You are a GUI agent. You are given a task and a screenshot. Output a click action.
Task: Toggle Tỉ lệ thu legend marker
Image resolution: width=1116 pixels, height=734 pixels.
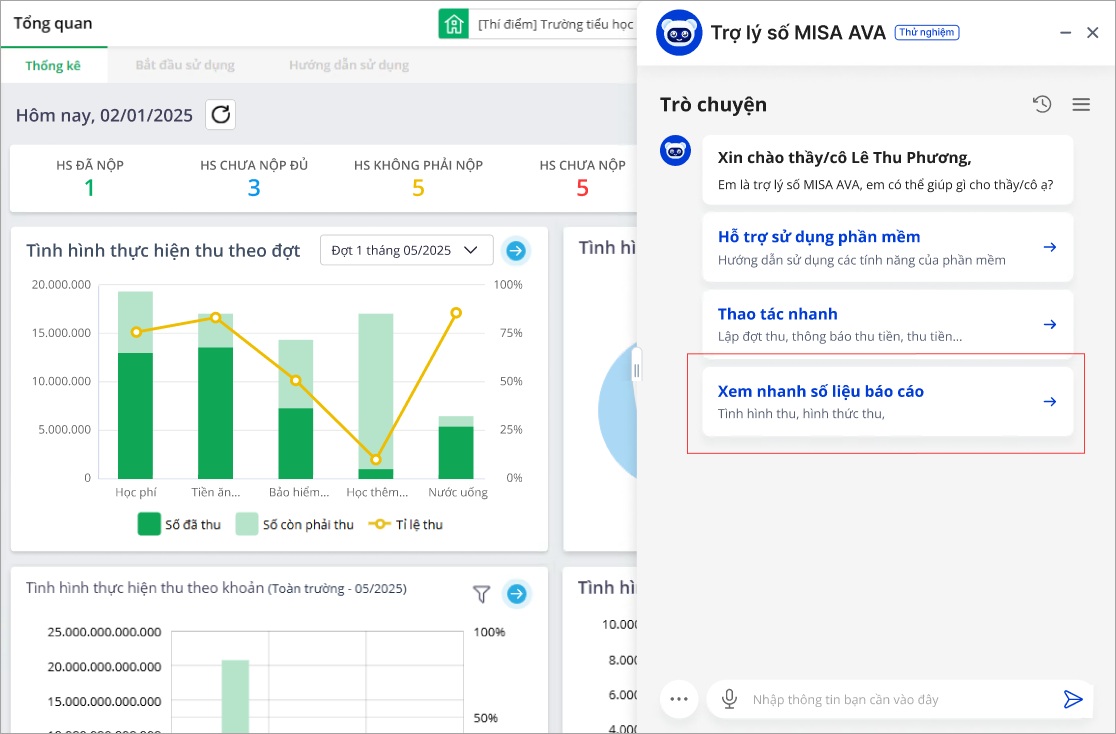[379, 524]
